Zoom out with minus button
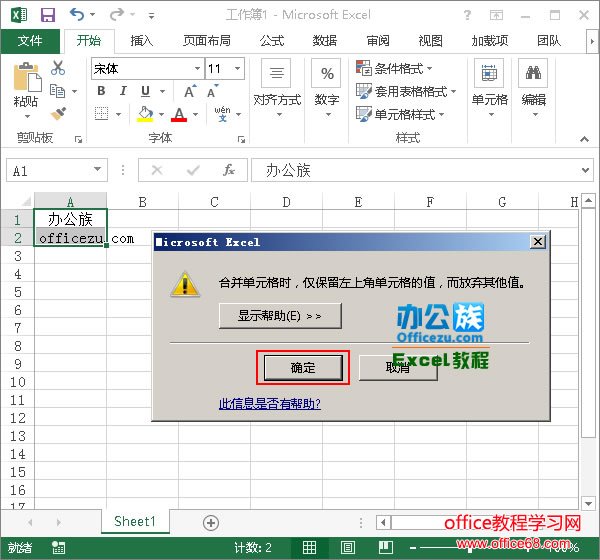 coord(413,548)
